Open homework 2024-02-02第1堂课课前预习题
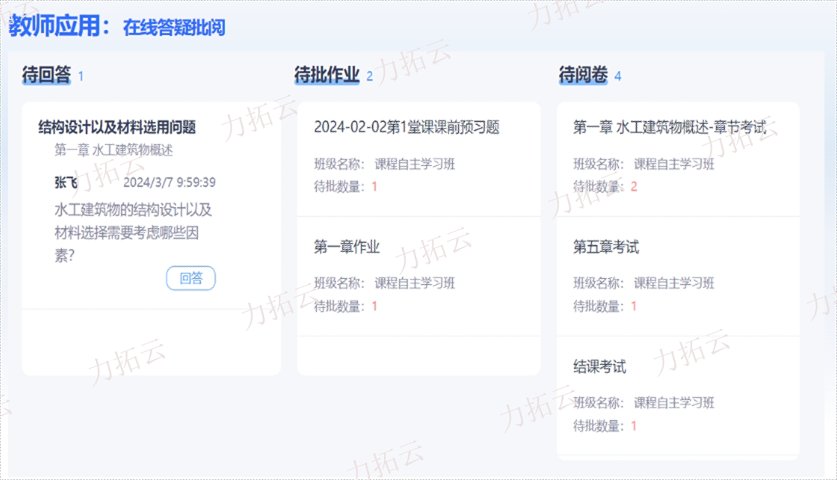 407,127
